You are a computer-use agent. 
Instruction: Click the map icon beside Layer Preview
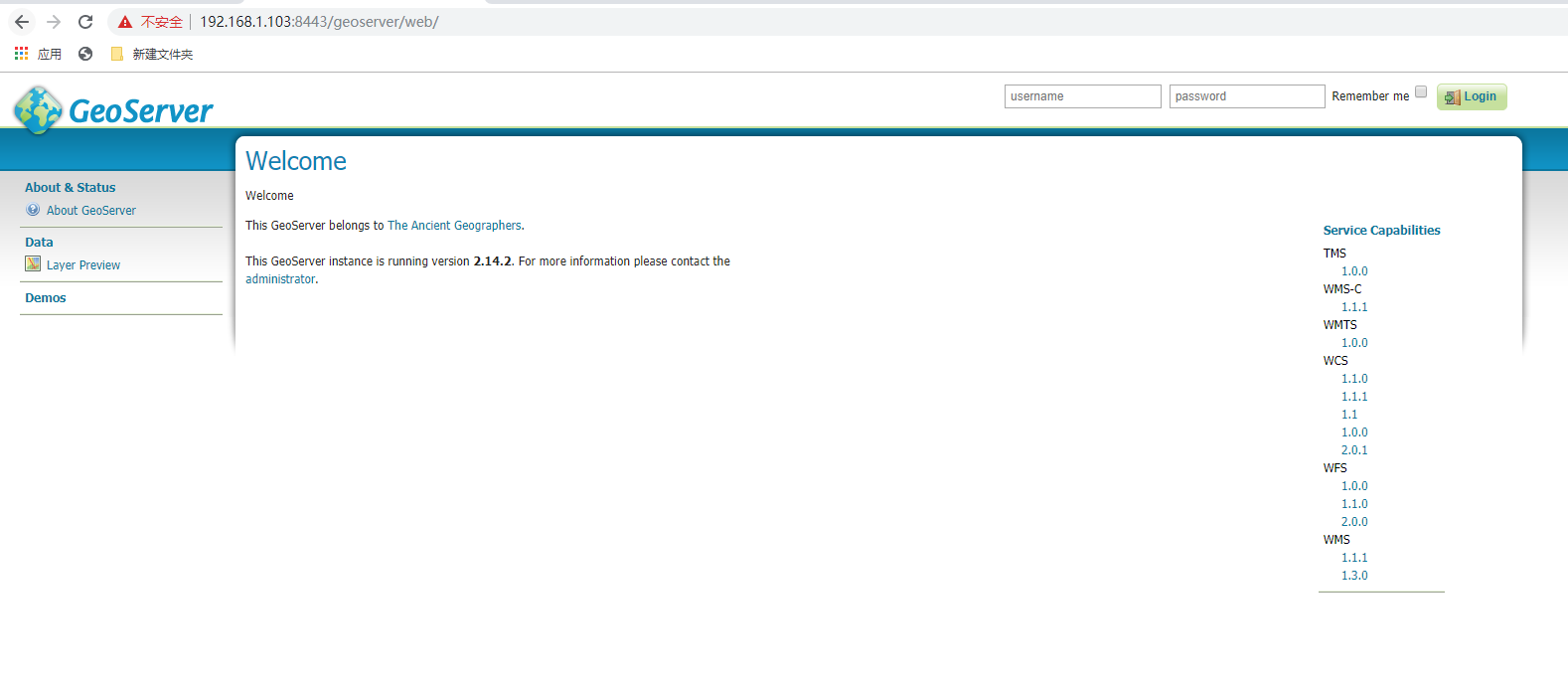coord(33,264)
